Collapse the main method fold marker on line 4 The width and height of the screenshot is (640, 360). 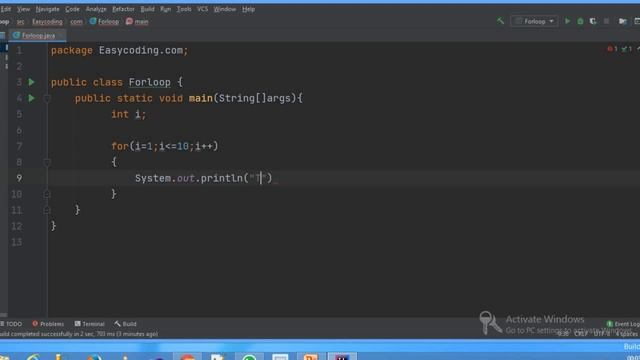pyautogui.click(x=47, y=98)
